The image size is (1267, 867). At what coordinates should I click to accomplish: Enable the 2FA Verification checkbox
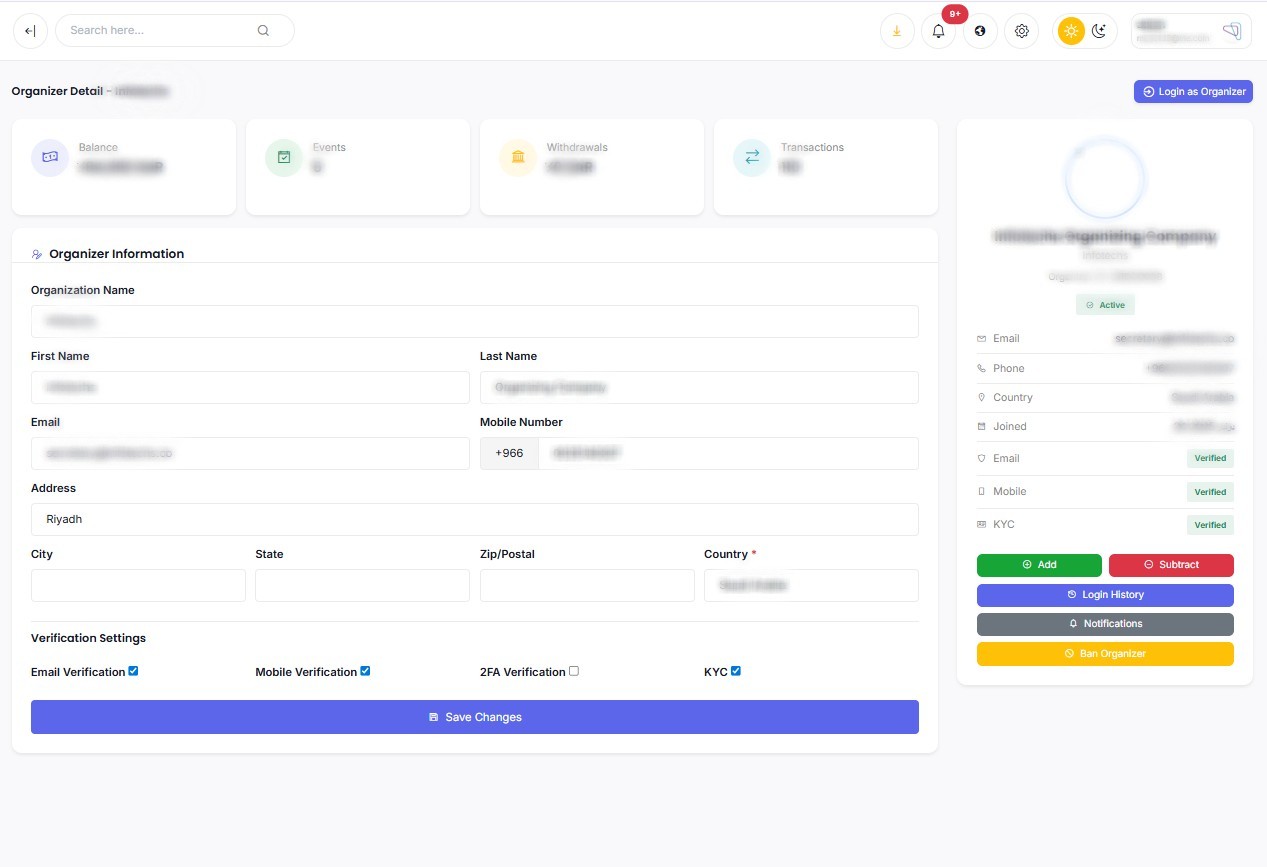[574, 671]
